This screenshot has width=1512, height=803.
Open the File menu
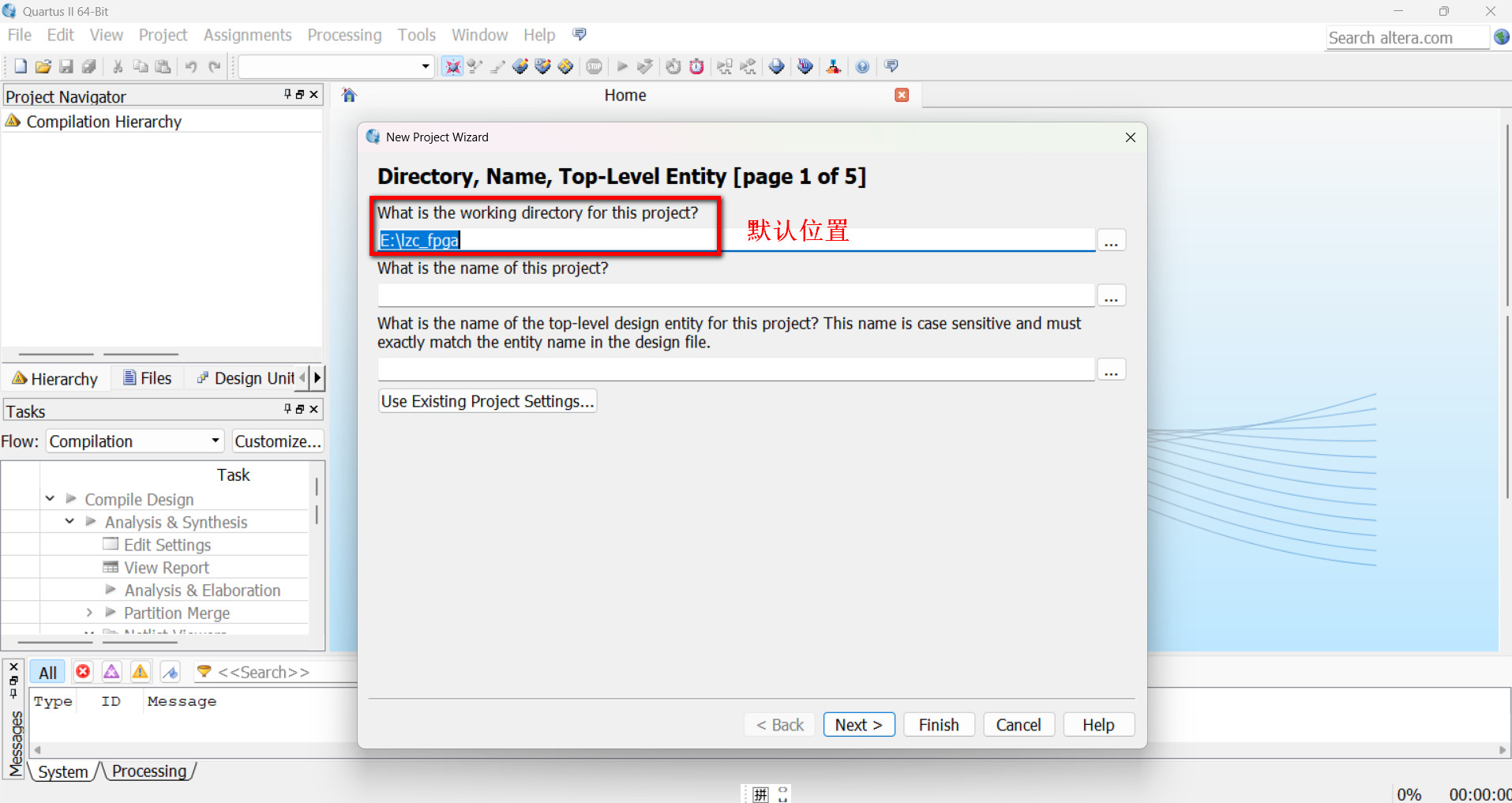(20, 35)
